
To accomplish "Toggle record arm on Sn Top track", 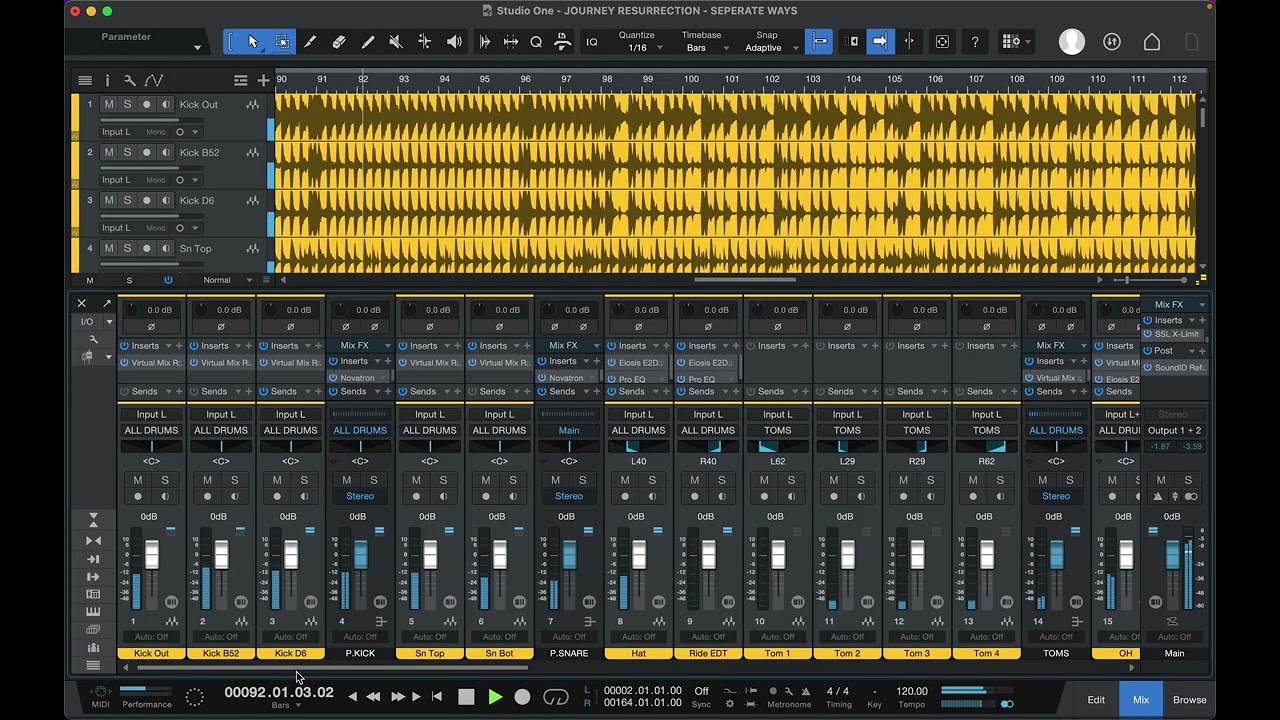I will coord(147,248).
